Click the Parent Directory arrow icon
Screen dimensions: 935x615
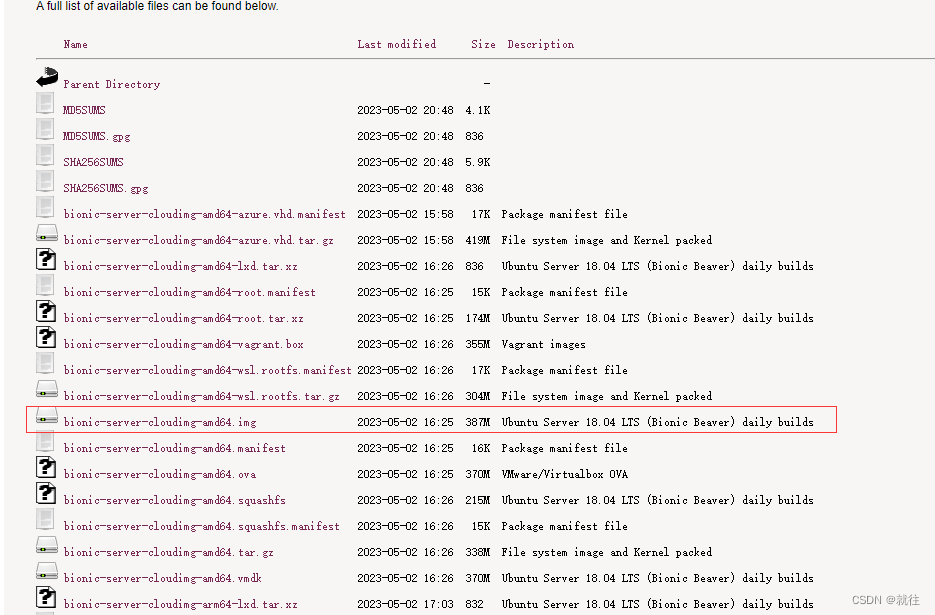coord(46,77)
